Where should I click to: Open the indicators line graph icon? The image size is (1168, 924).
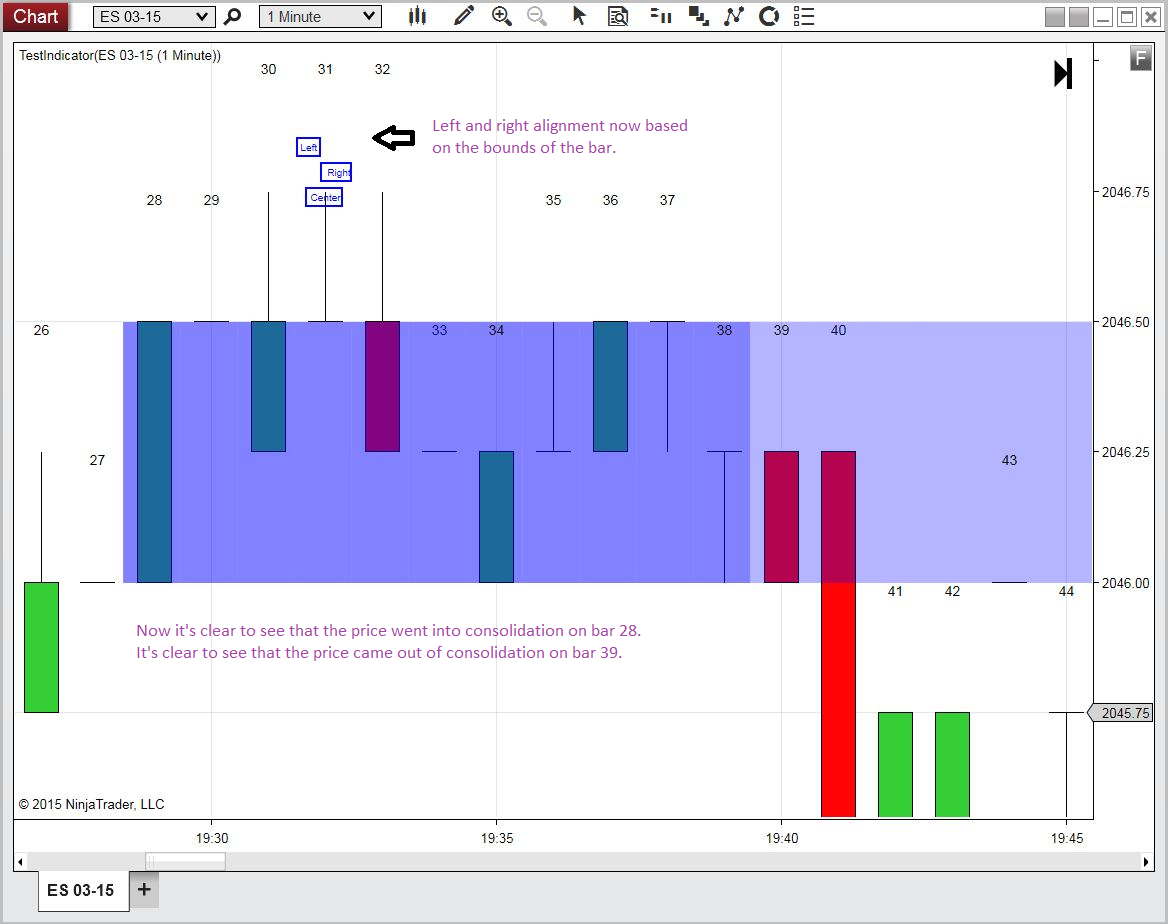pos(734,16)
